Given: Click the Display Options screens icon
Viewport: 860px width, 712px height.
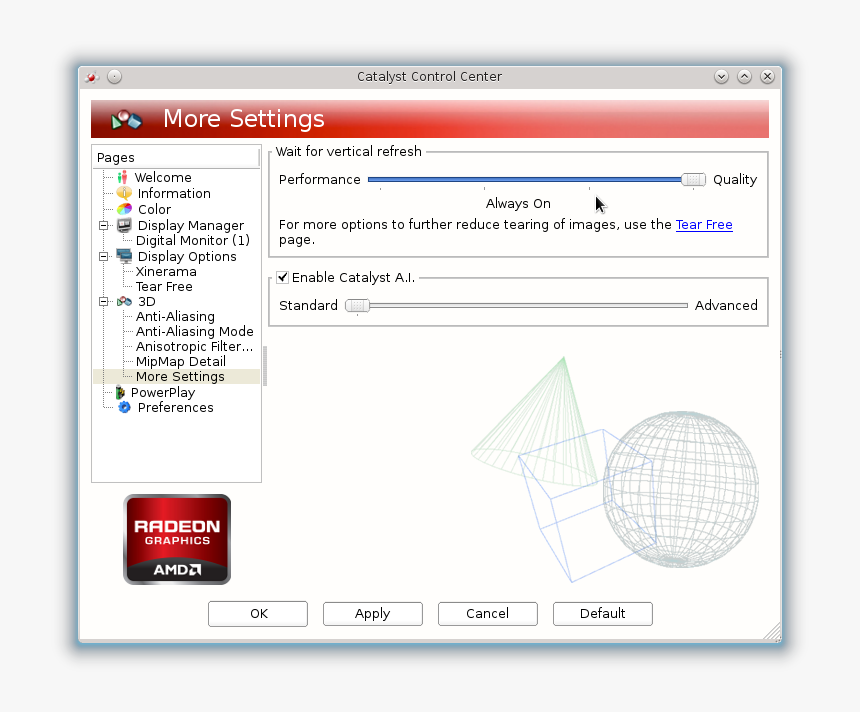Looking at the screenshot, I should pos(125,256).
